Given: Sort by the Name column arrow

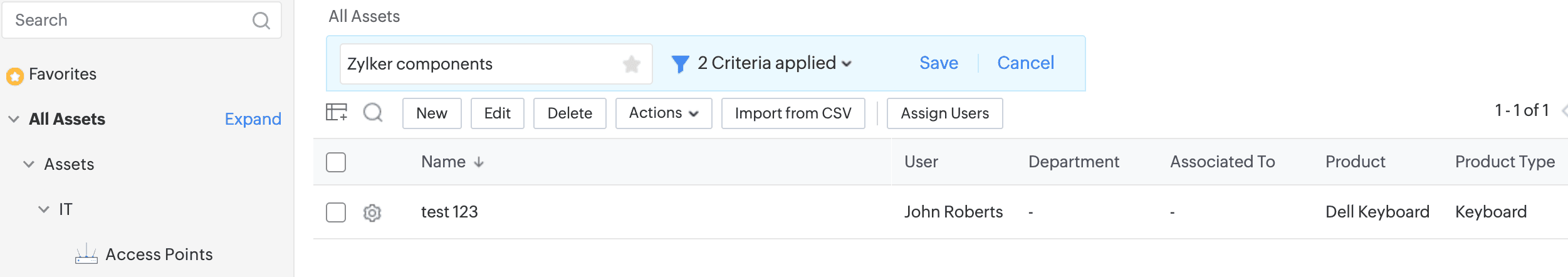Looking at the screenshot, I should click(x=479, y=162).
